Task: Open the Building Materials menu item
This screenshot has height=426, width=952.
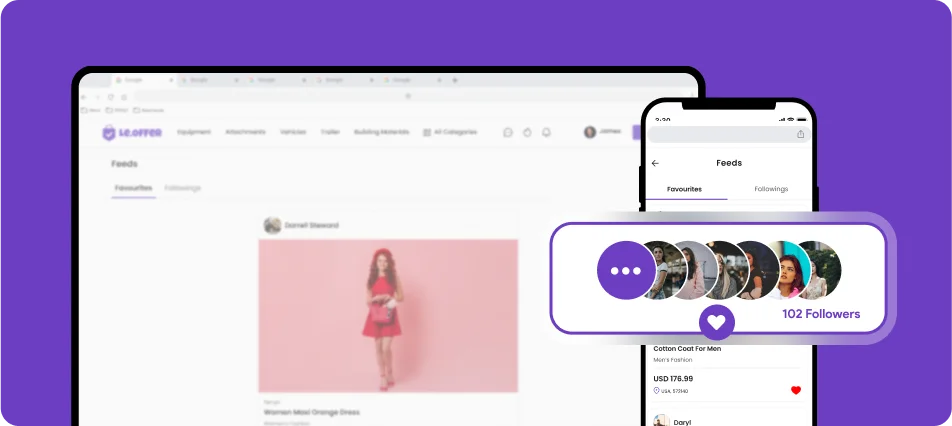Action: coord(382,132)
